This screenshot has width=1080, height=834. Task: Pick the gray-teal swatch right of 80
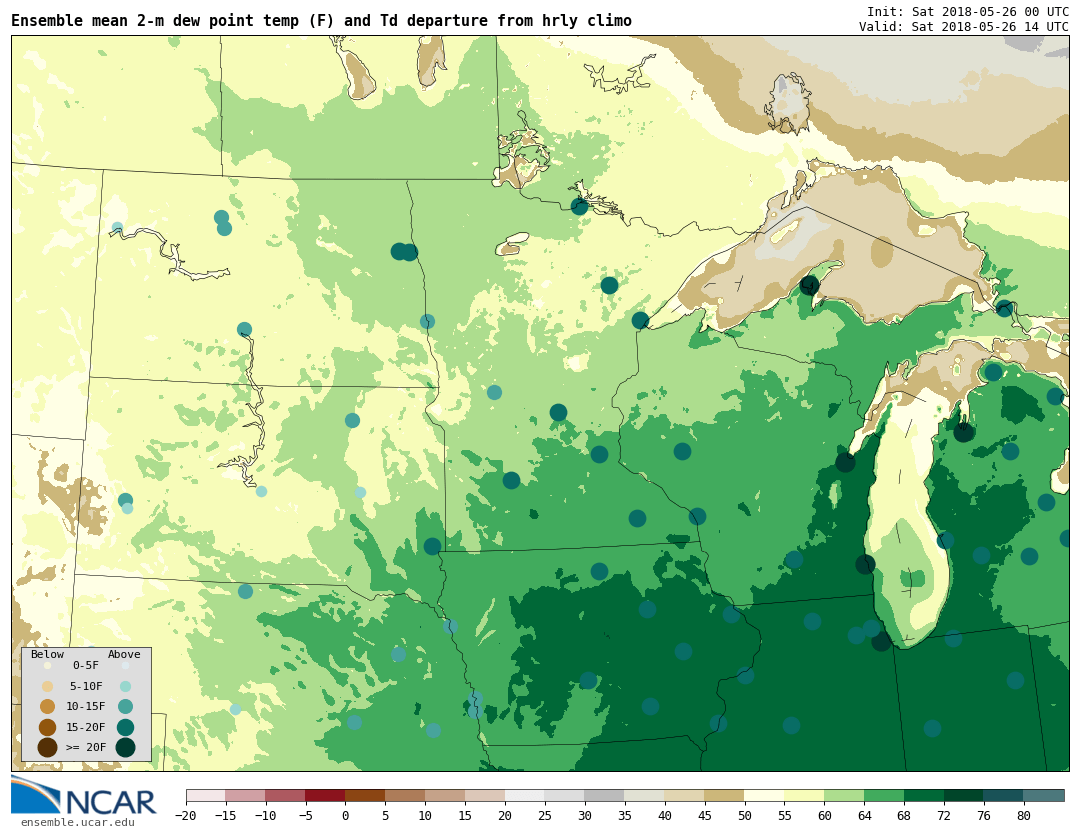pos(1044,796)
